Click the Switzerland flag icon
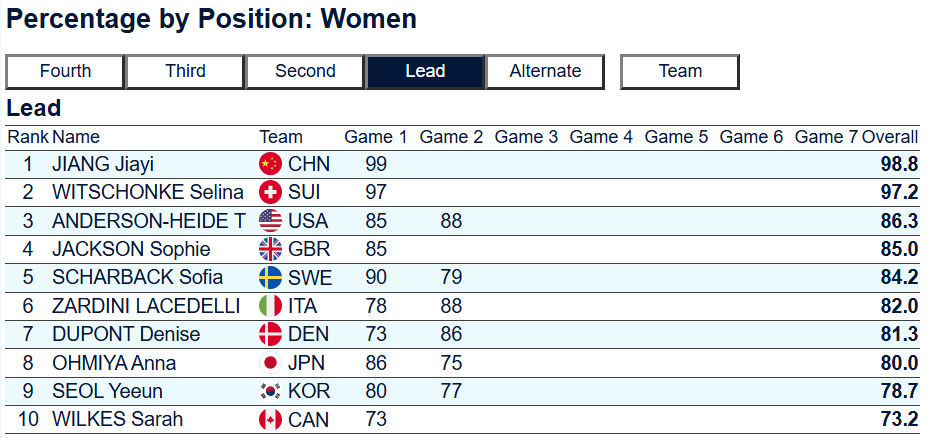 (270, 192)
